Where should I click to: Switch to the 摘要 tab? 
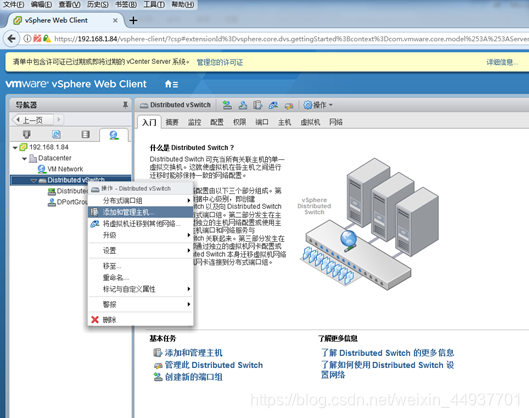(172, 122)
